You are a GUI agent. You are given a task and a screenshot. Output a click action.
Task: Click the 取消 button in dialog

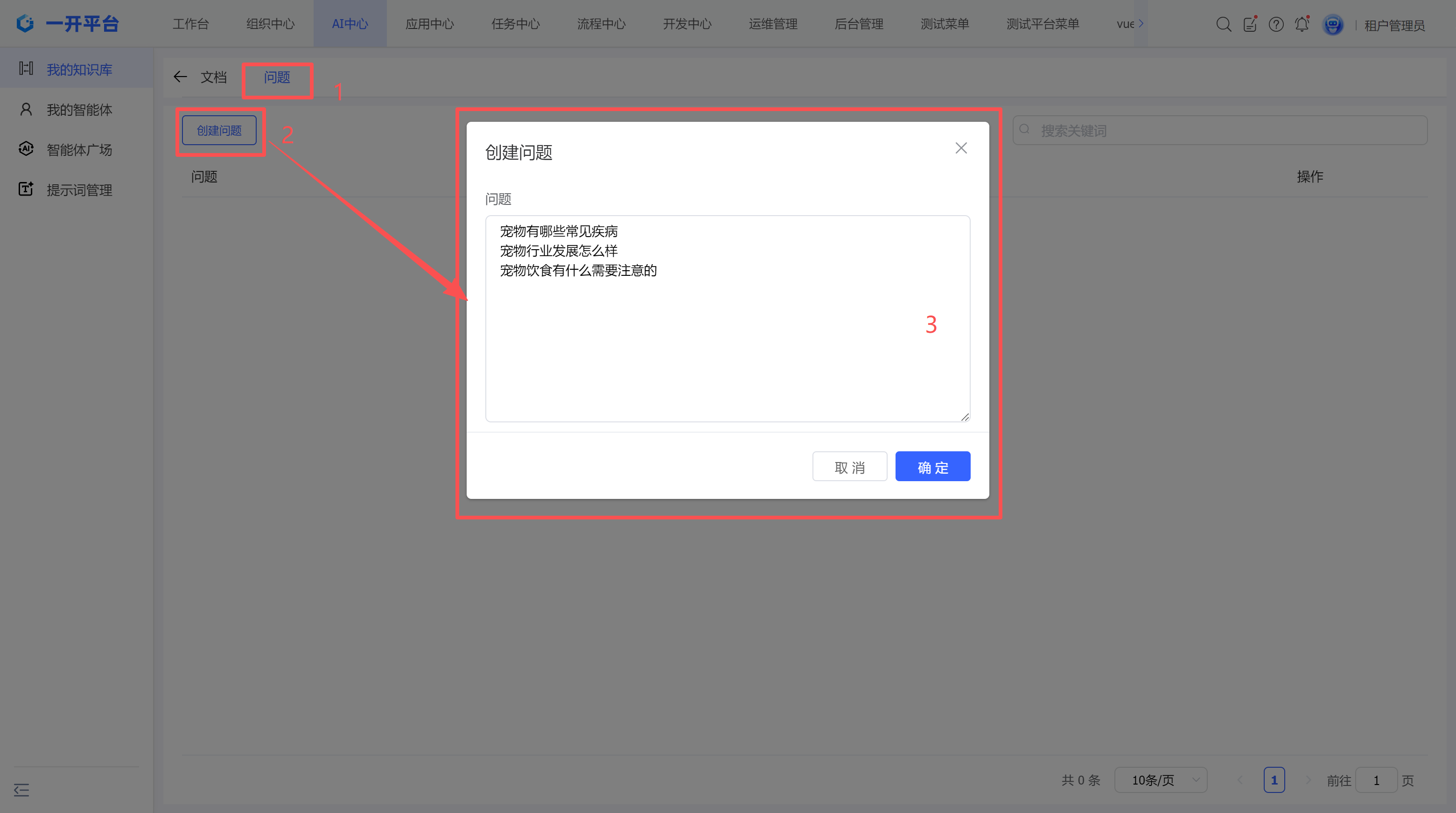tap(849, 467)
